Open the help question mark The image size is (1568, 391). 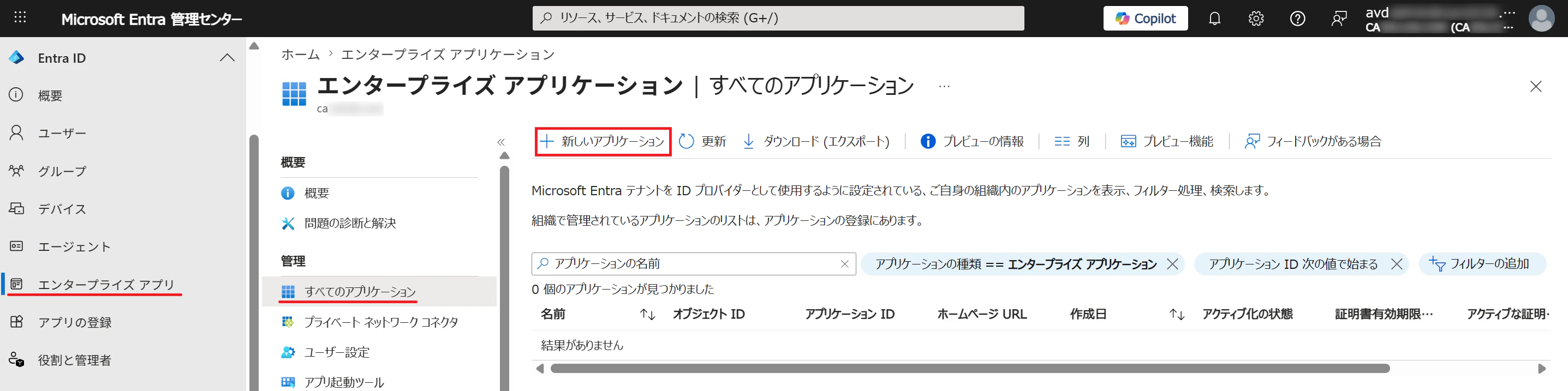click(1297, 18)
